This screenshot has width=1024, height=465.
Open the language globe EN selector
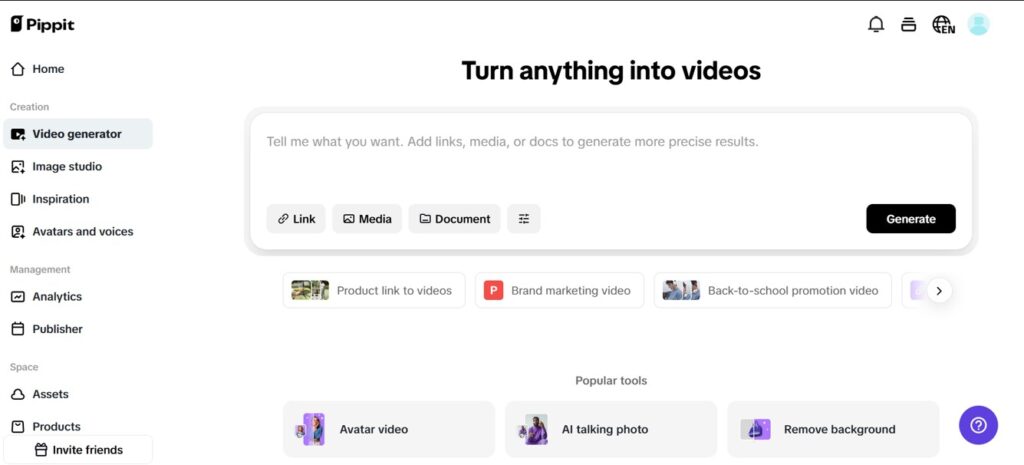coord(942,25)
